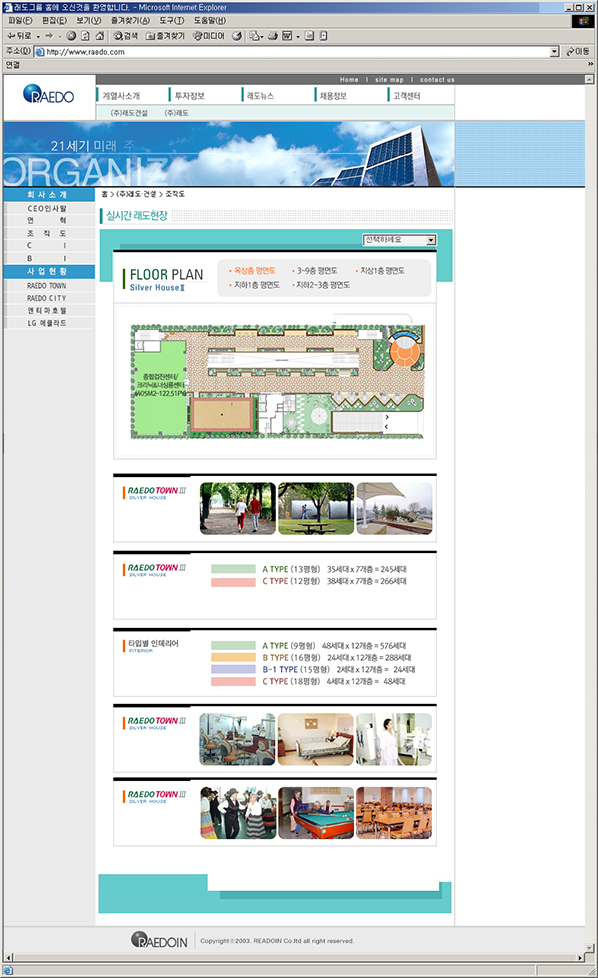Click the History icon in toolbar
The image size is (598, 978).
237,36
